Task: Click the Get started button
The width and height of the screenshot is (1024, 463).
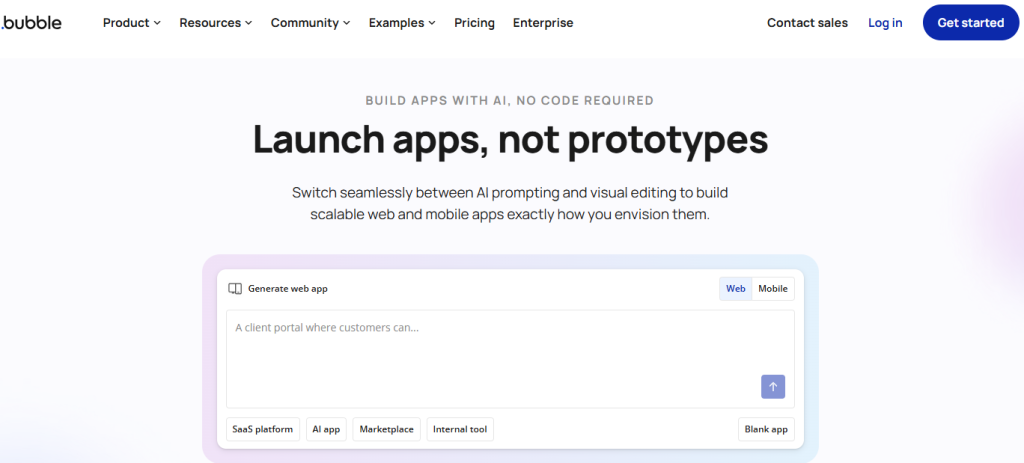Action: 970,23
